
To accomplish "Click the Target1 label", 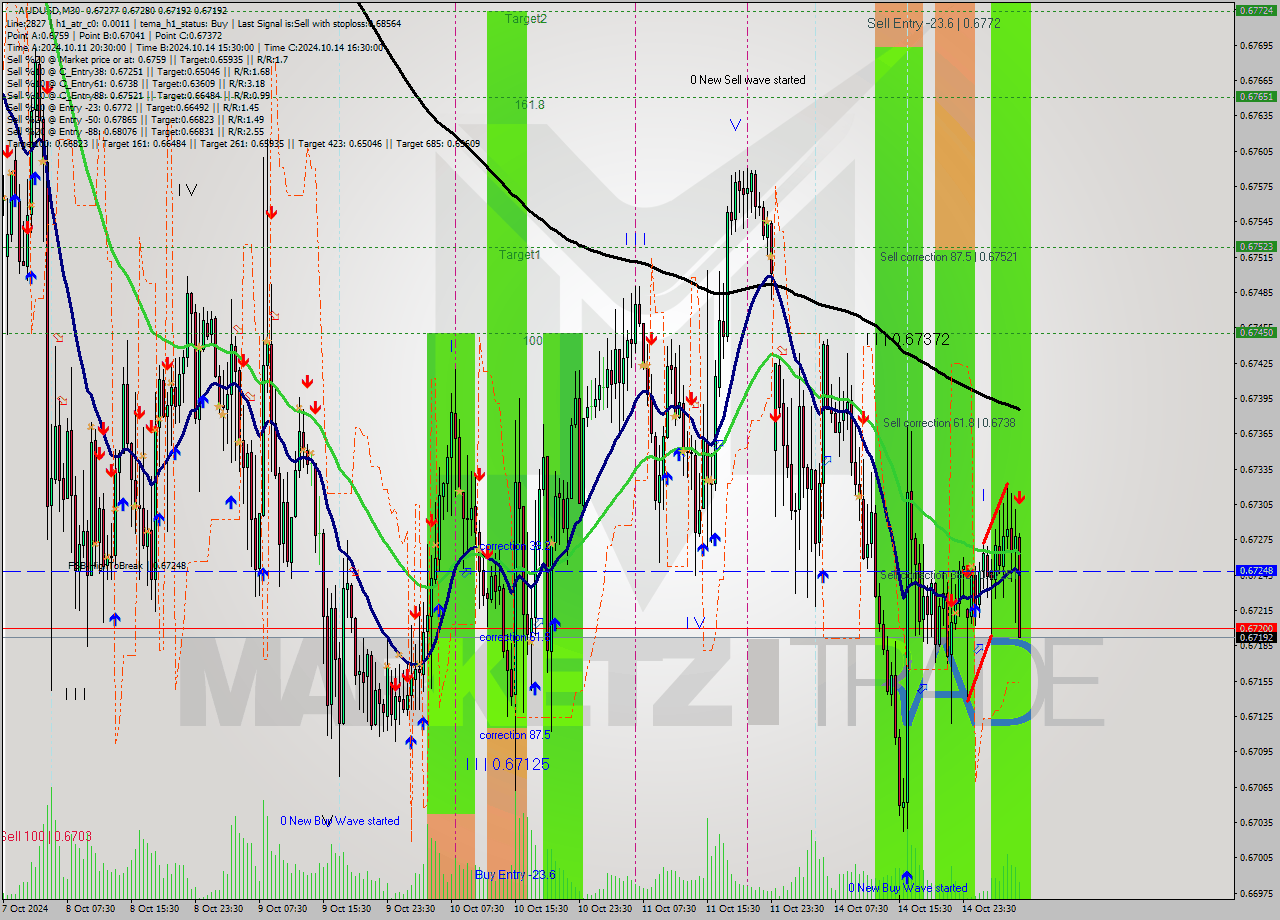I will pos(520,255).
